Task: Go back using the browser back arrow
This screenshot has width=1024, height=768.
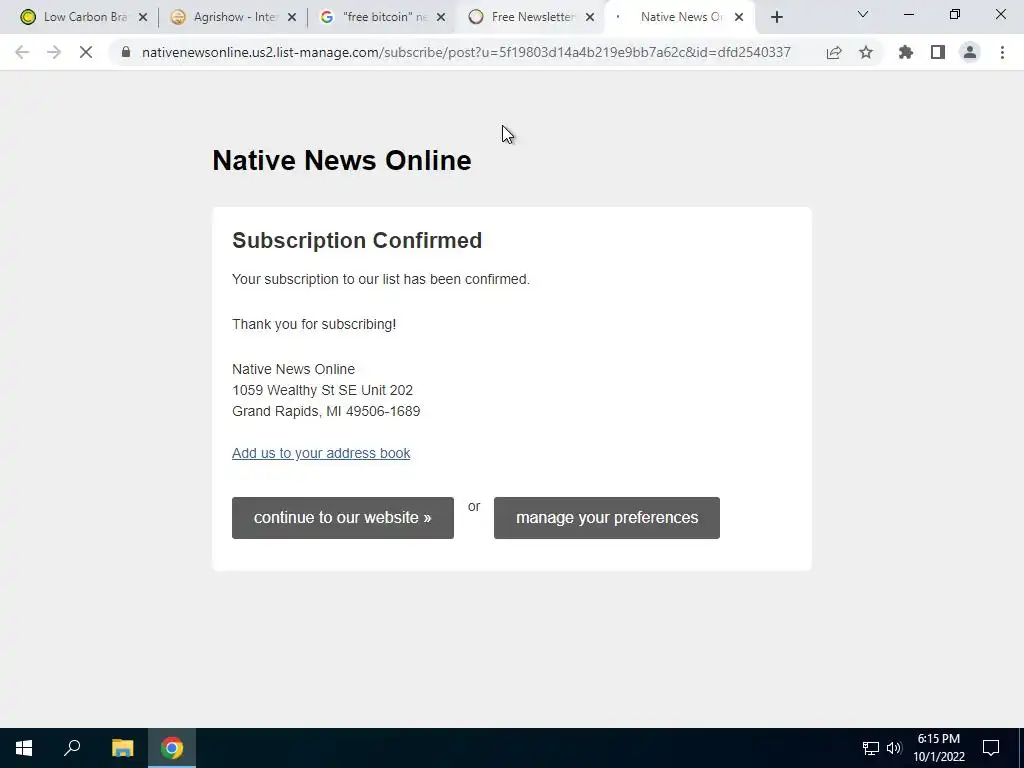Action: click(22, 52)
